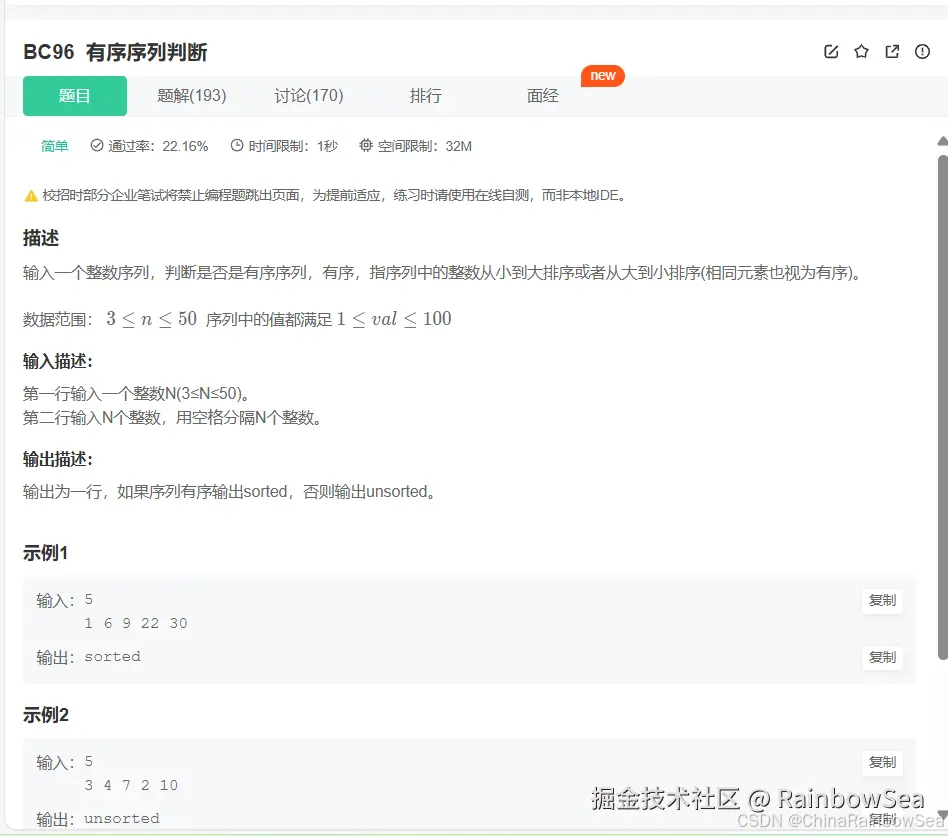The image size is (948, 836).
Task: Star this problem using the star icon
Action: [x=861, y=52]
